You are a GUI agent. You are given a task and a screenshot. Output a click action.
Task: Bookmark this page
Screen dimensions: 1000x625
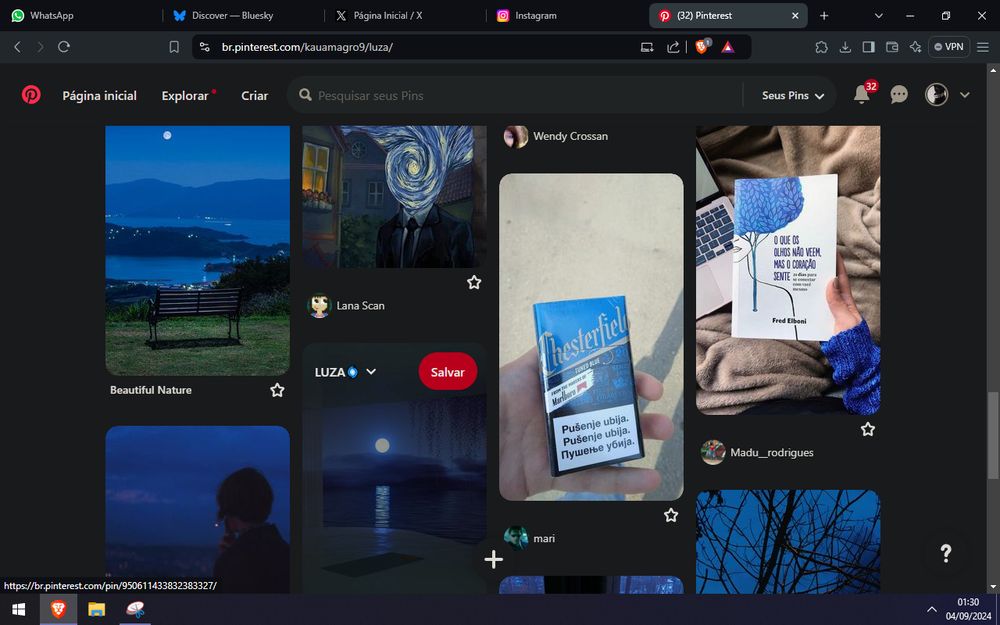pos(174,47)
